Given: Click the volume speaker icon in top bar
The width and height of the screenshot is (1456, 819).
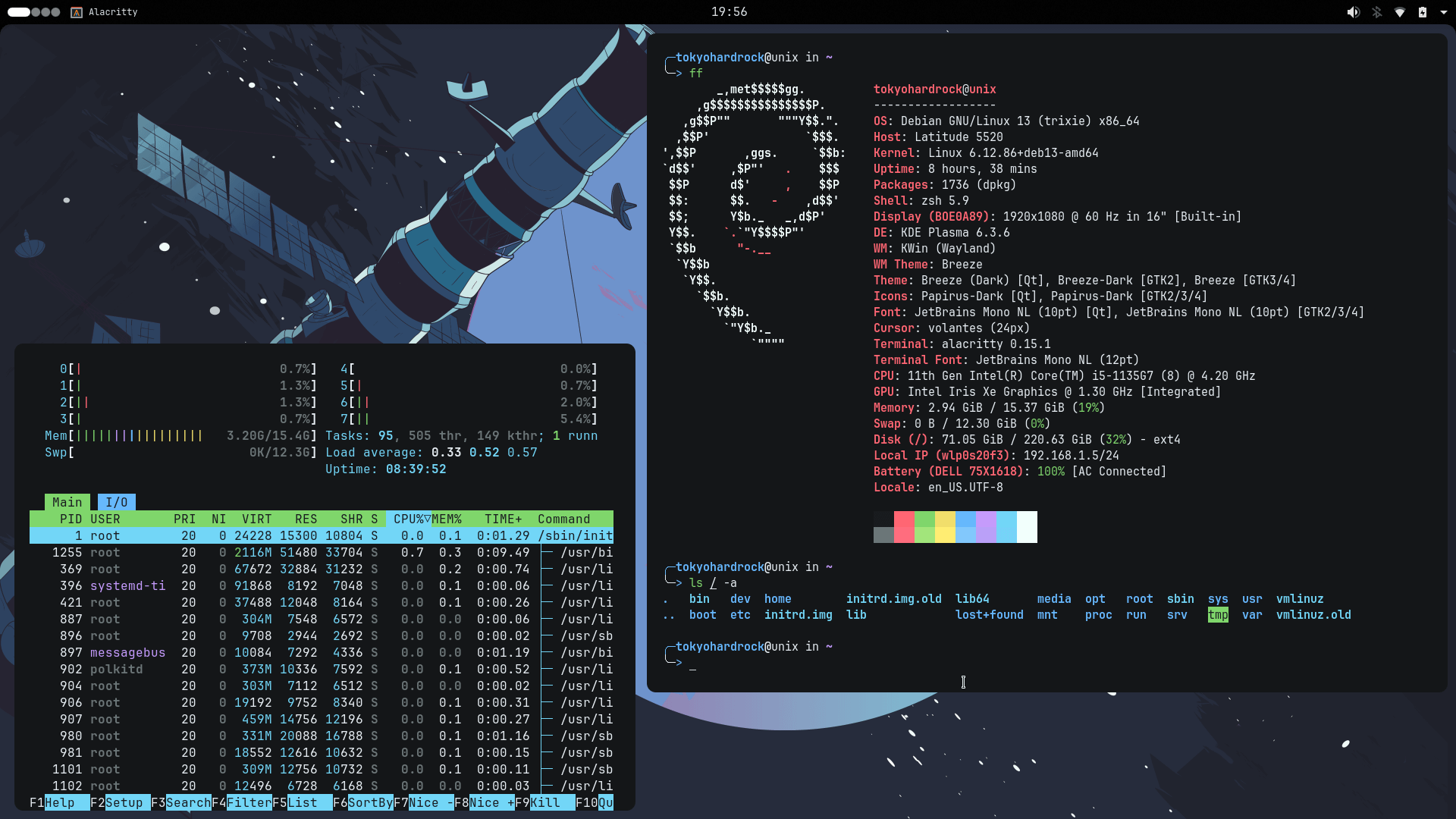Looking at the screenshot, I should [x=1353, y=12].
